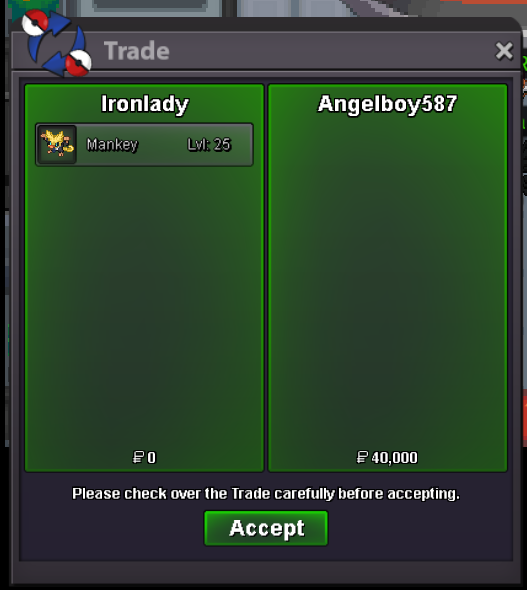Image resolution: width=527 pixels, height=590 pixels.
Task: Click the blank right end of Mankey's trade row
Action: (x=241, y=144)
